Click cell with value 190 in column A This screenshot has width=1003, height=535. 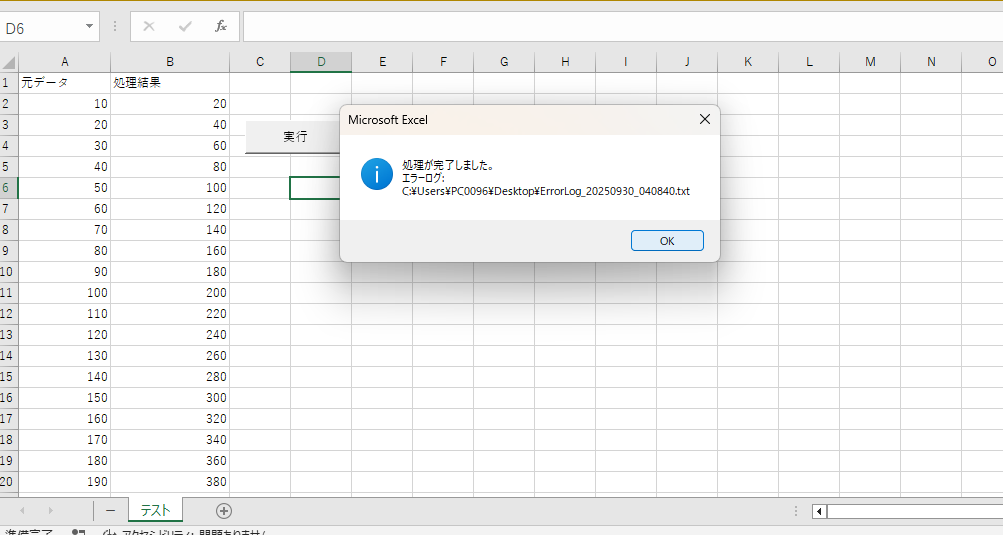click(64, 481)
